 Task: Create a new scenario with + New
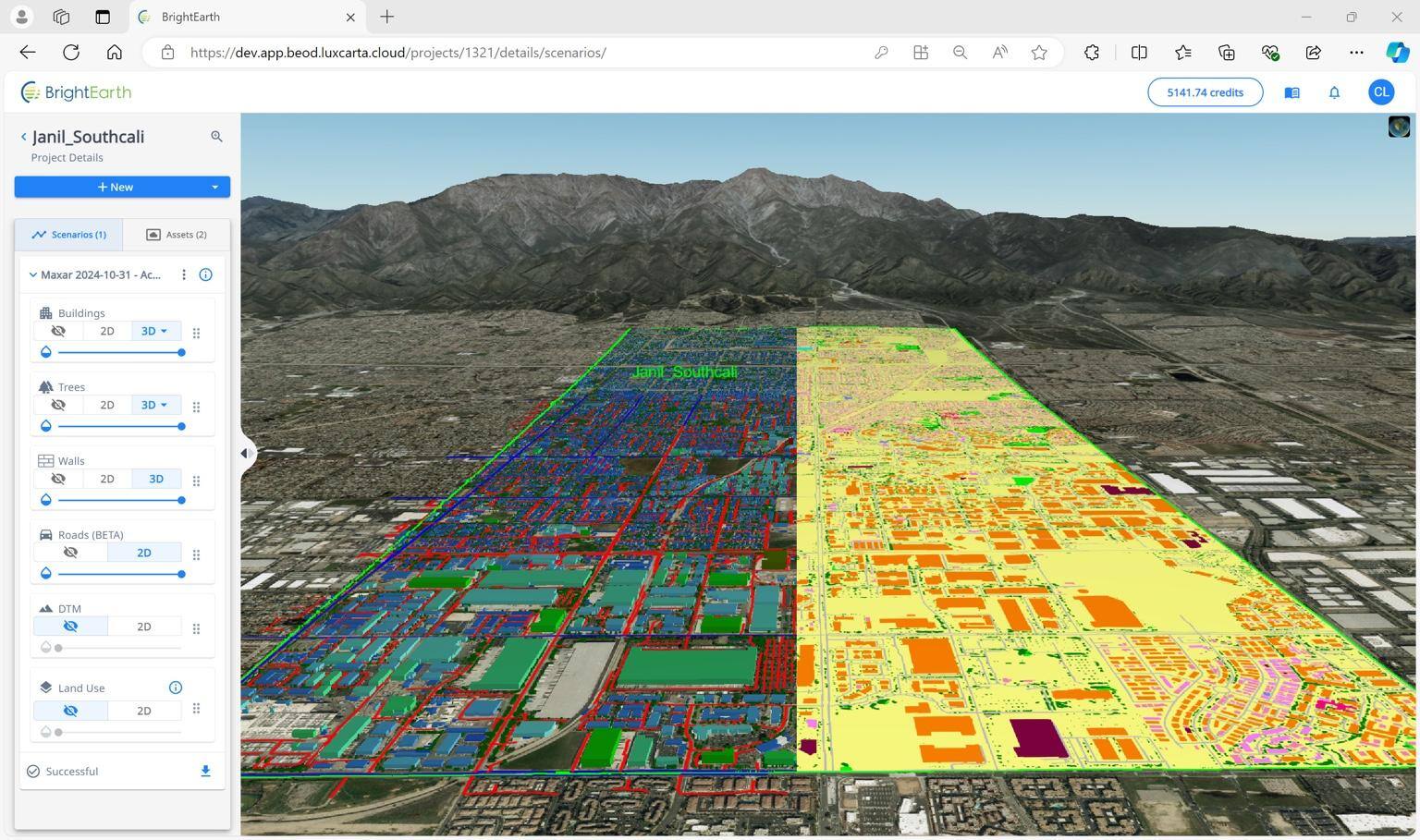tap(116, 187)
